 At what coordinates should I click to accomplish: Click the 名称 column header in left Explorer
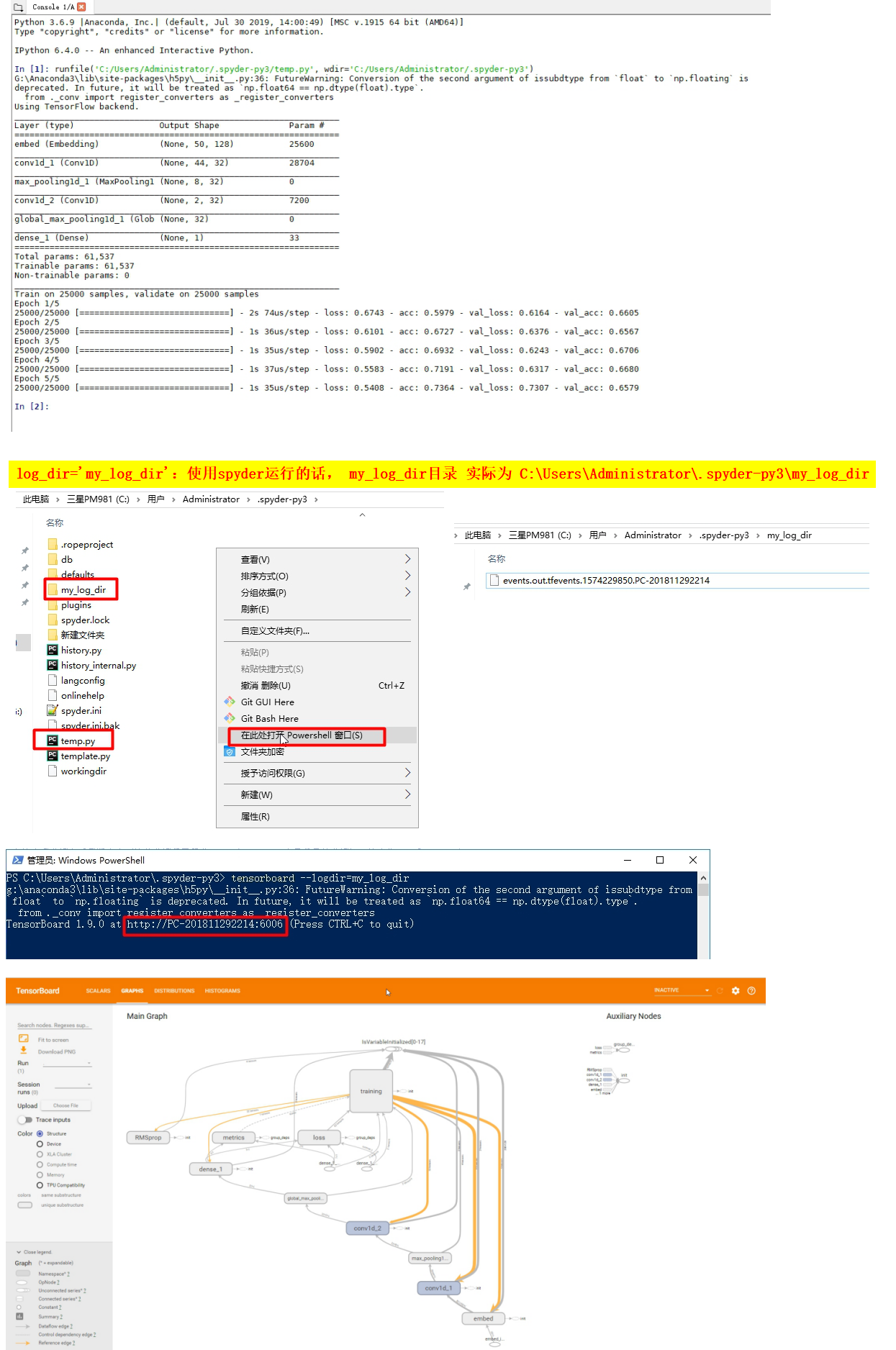(55, 522)
